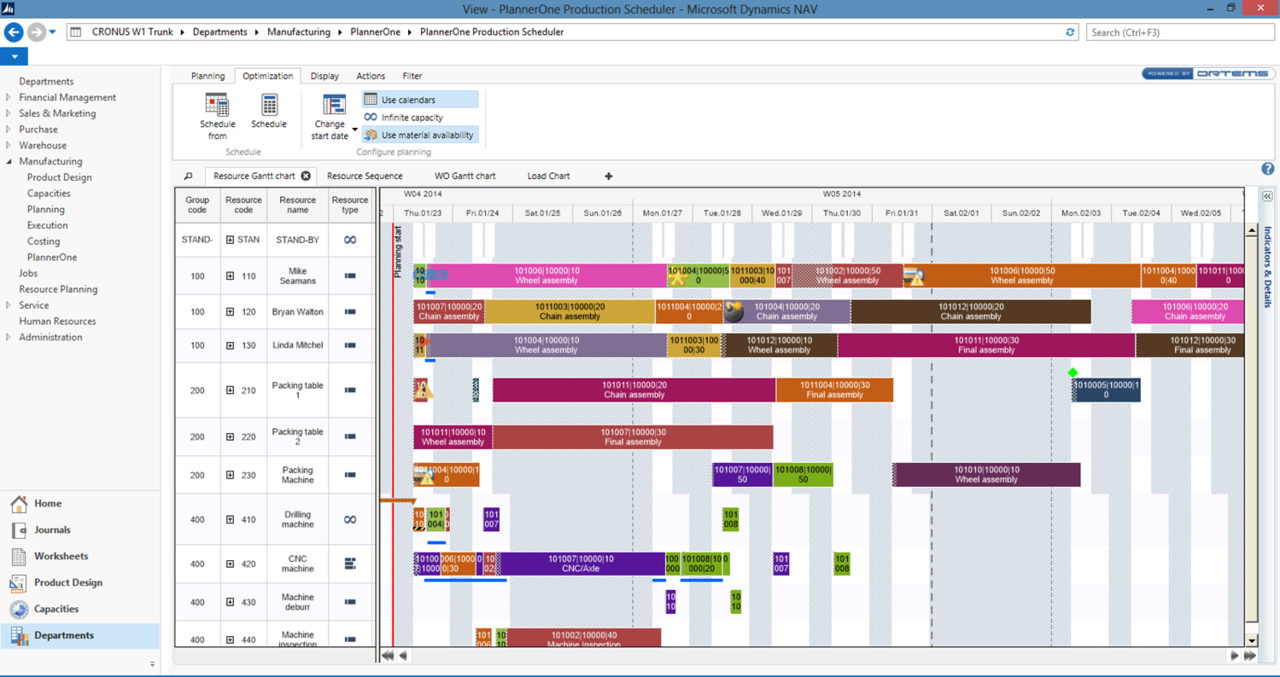
Task: Click the navigate forward arrow button
Action: [36, 32]
